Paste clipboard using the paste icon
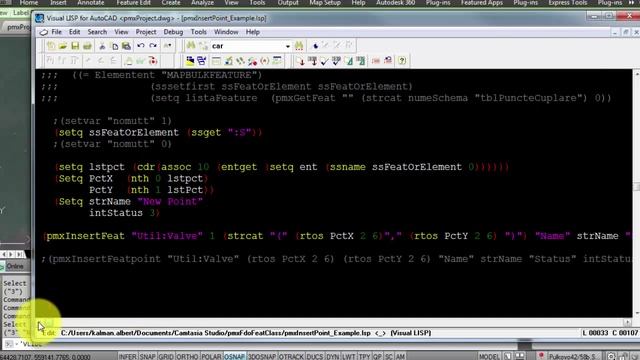 coord(127,46)
